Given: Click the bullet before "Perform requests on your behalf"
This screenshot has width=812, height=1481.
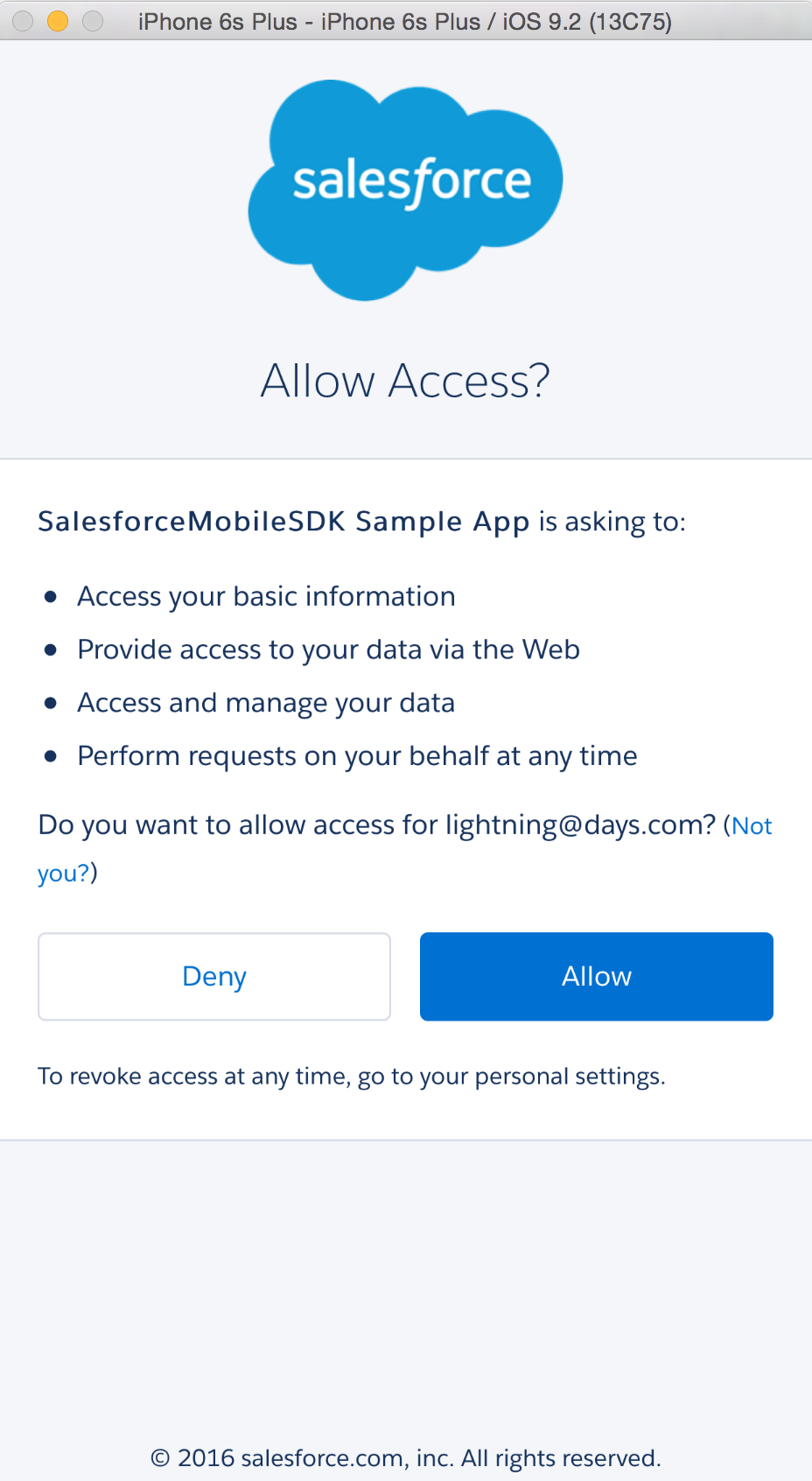Looking at the screenshot, I should [51, 756].
